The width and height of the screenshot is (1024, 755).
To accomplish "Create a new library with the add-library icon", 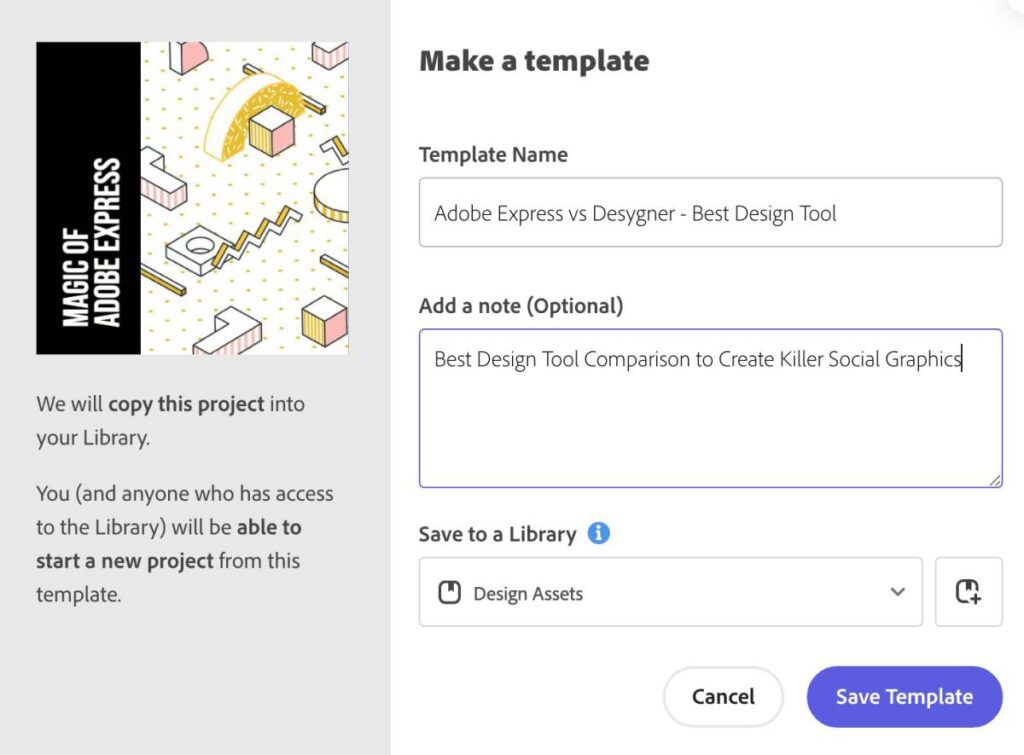I will [x=968, y=592].
